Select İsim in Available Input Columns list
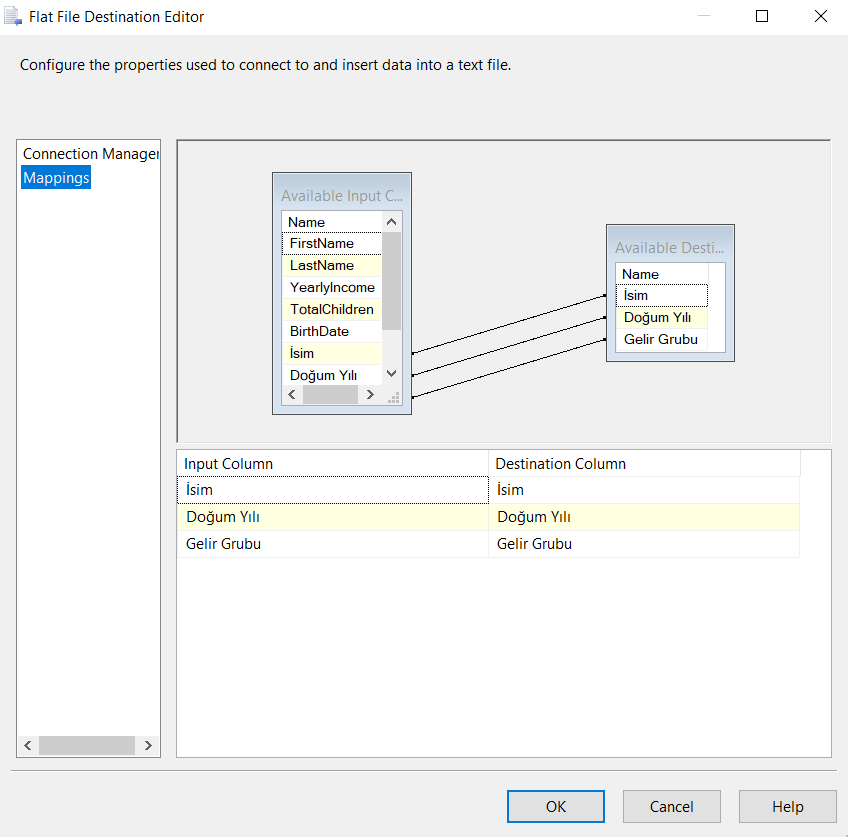848x837 pixels. pyautogui.click(x=332, y=353)
